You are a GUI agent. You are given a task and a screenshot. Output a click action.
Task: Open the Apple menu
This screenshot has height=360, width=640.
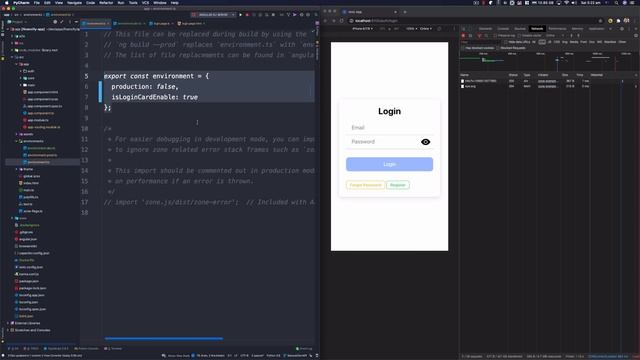point(7,2)
